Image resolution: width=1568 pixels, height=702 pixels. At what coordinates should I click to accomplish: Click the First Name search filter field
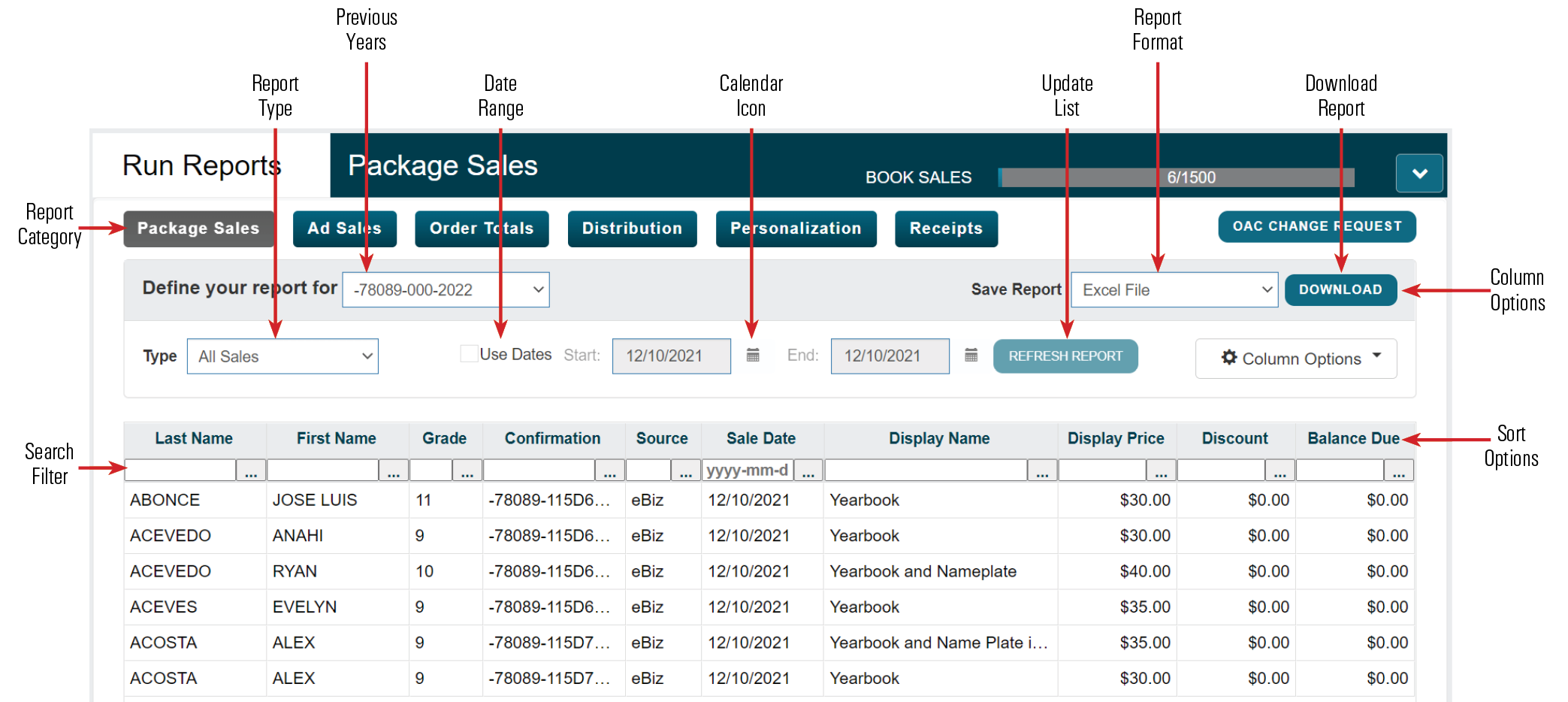coord(322,471)
